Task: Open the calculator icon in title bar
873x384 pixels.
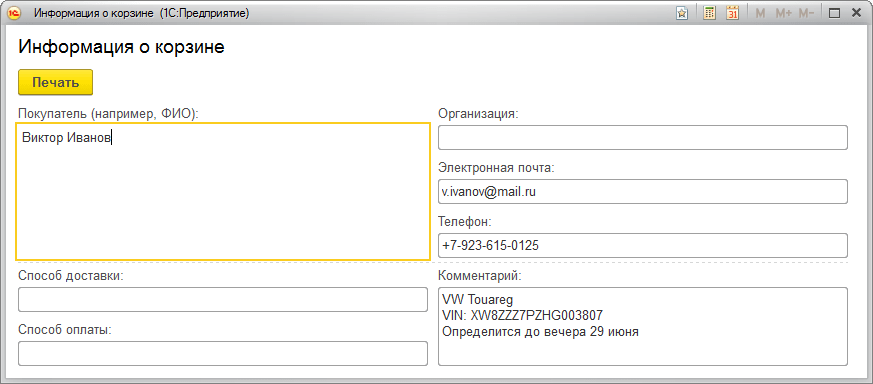Action: 709,13
